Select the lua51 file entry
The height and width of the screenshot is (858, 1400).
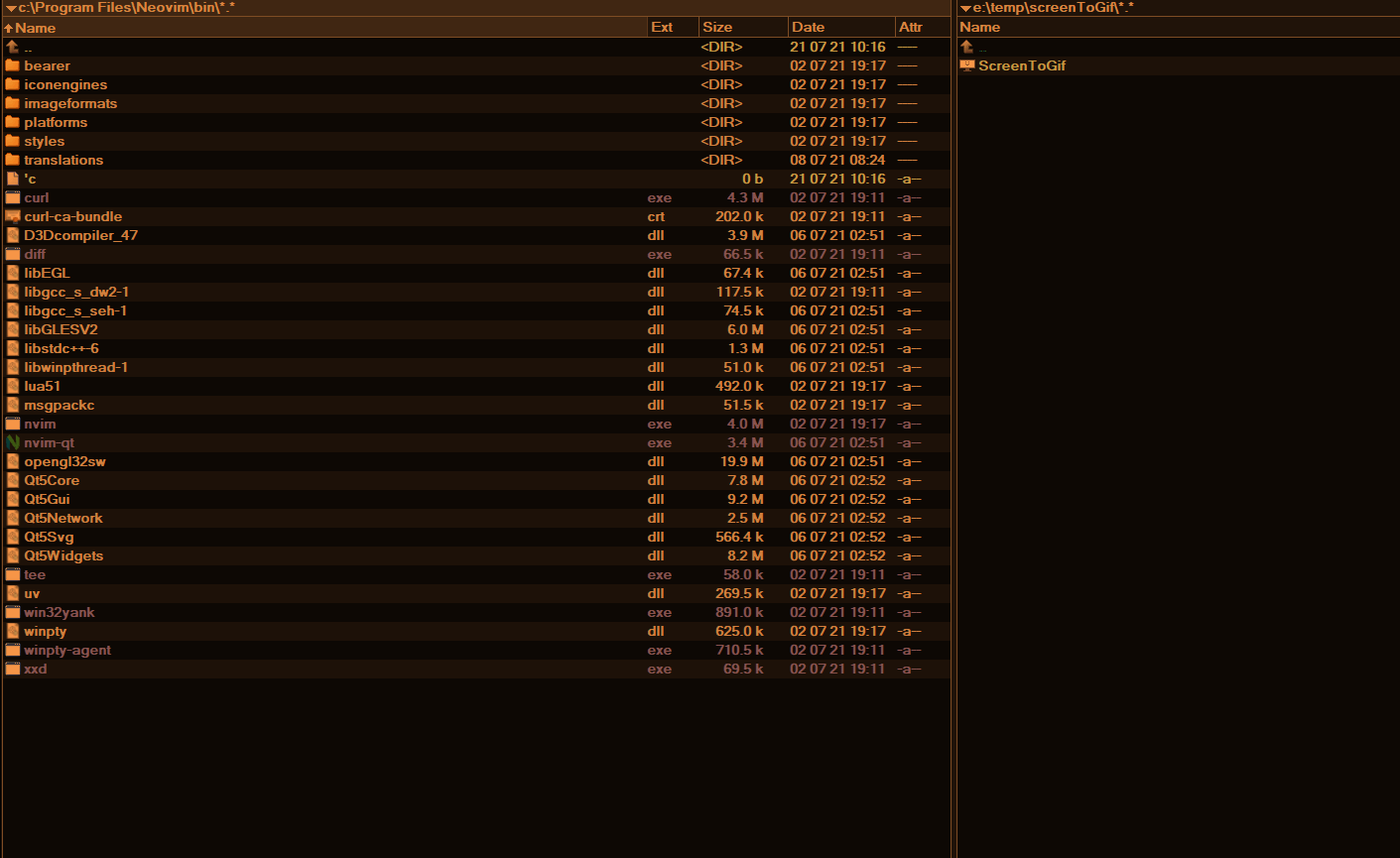(x=40, y=386)
